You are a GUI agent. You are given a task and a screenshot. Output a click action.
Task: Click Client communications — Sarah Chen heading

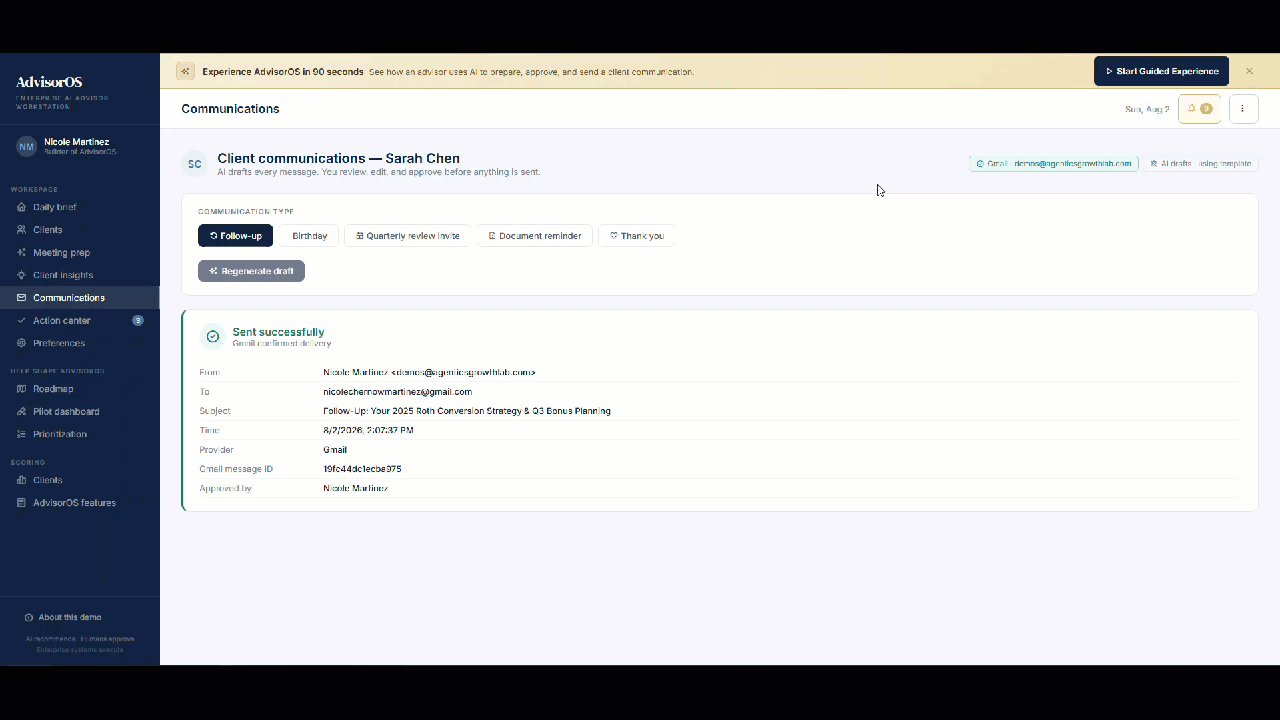point(338,158)
